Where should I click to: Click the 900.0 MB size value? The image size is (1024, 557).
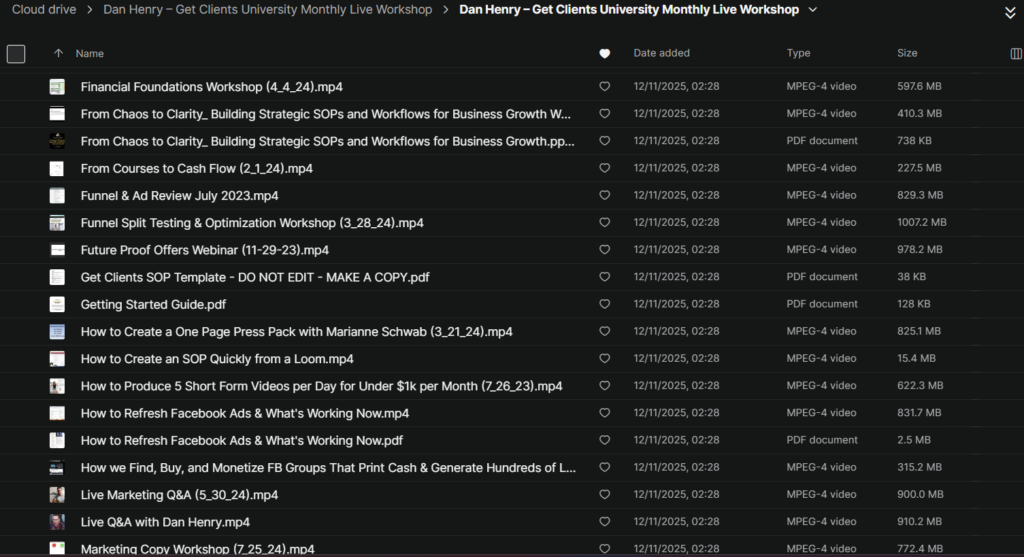pos(920,494)
